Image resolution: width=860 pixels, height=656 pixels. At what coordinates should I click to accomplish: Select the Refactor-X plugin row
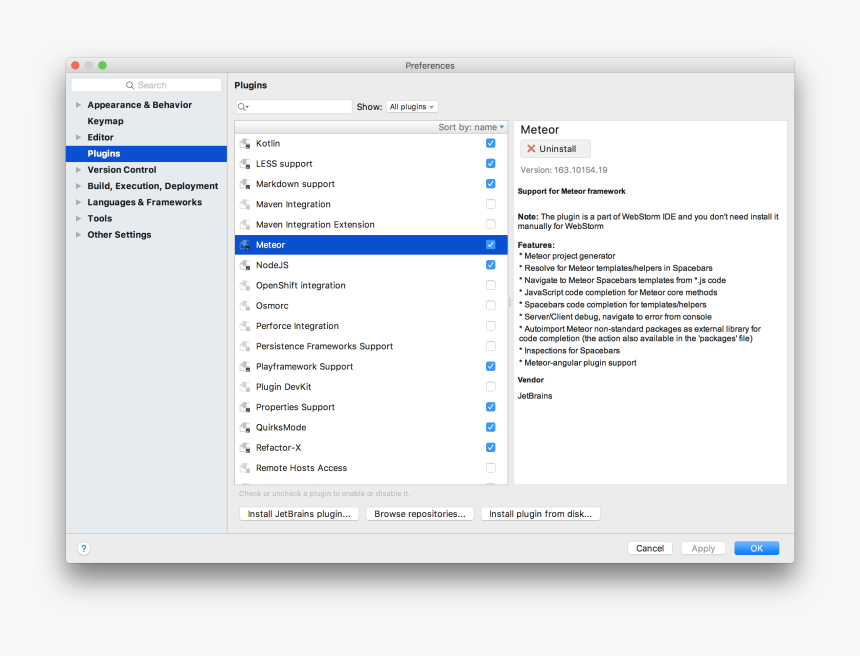pyautogui.click(x=371, y=448)
